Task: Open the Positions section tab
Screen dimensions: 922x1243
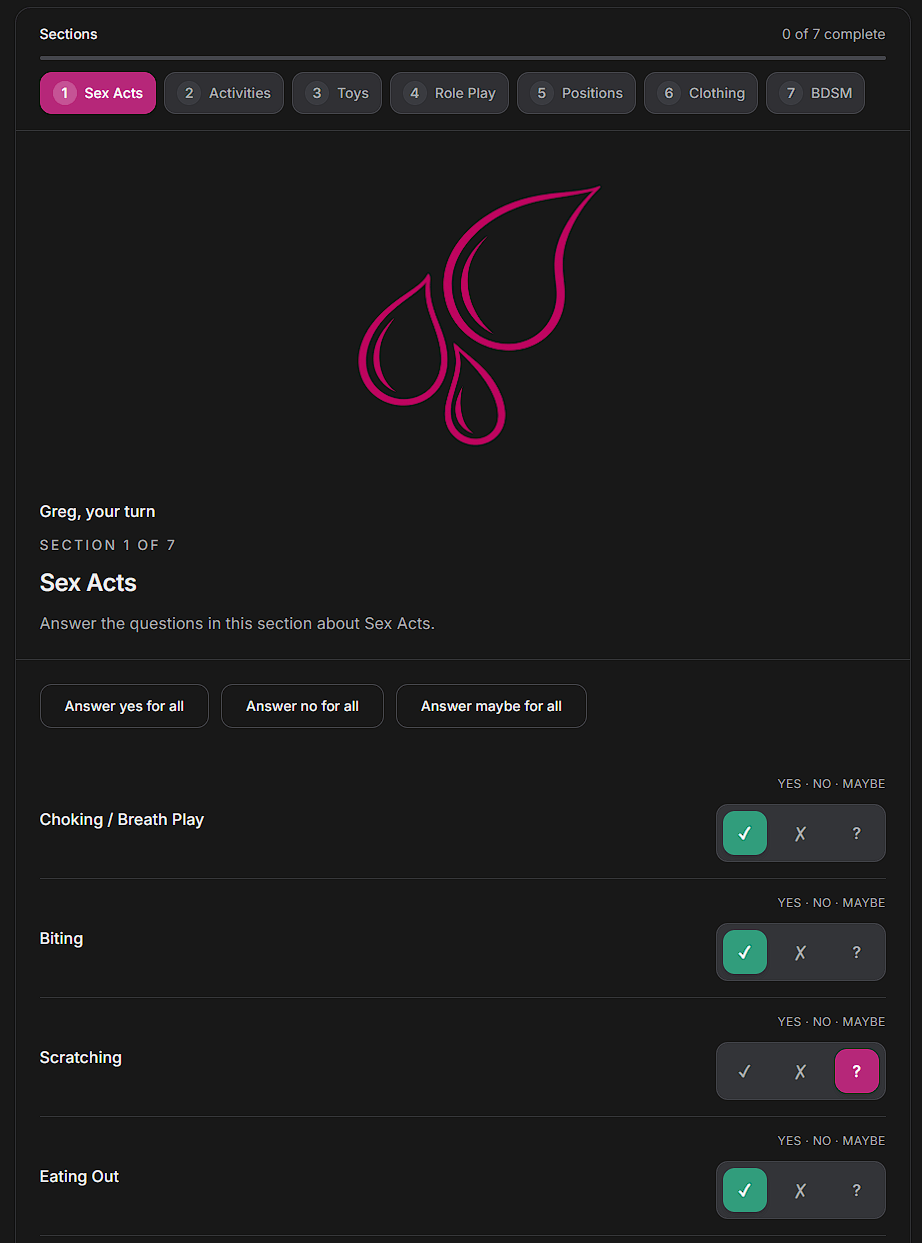Action: (x=576, y=93)
